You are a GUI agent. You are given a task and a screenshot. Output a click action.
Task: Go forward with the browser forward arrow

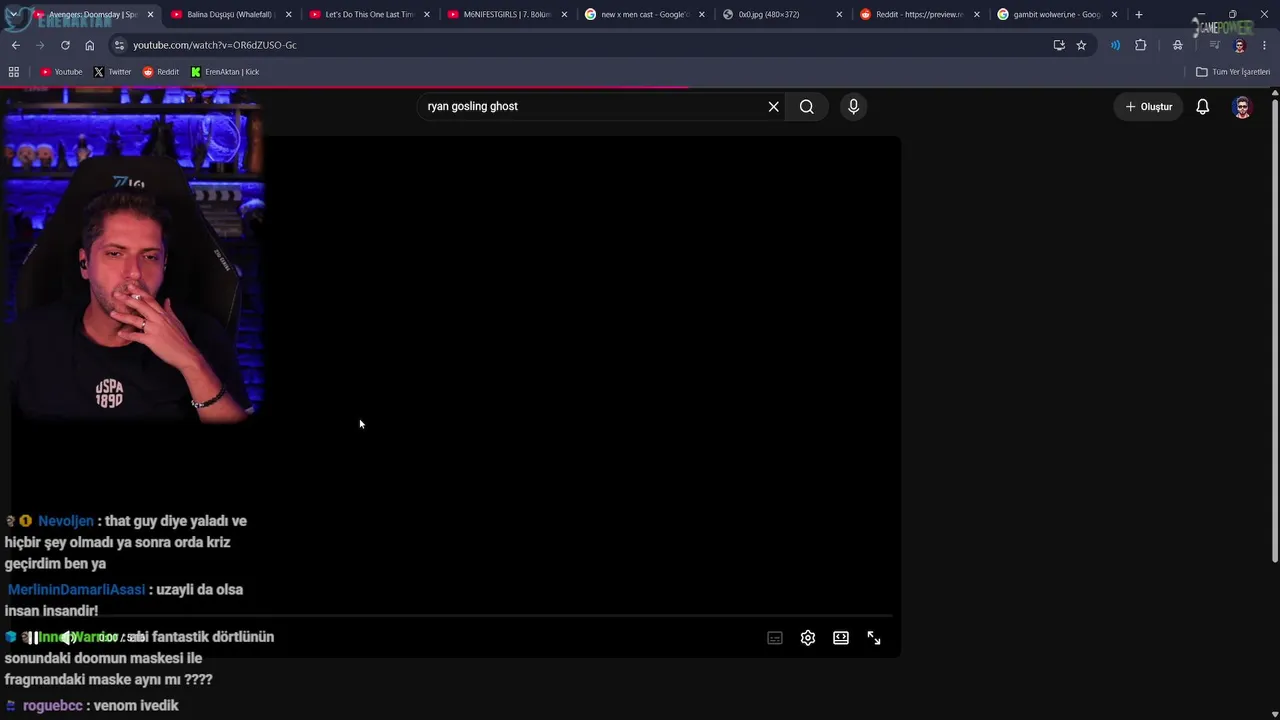coord(40,45)
